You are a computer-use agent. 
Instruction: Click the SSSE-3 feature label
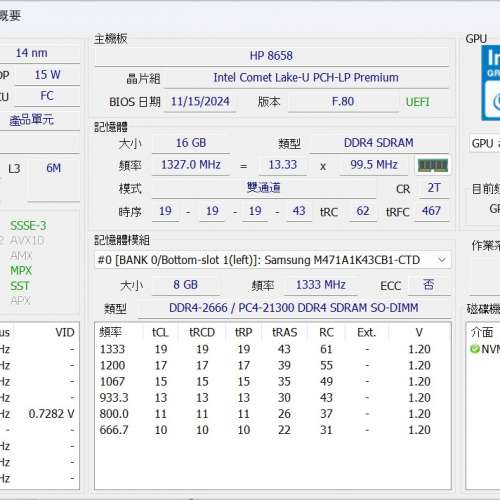coord(28,226)
